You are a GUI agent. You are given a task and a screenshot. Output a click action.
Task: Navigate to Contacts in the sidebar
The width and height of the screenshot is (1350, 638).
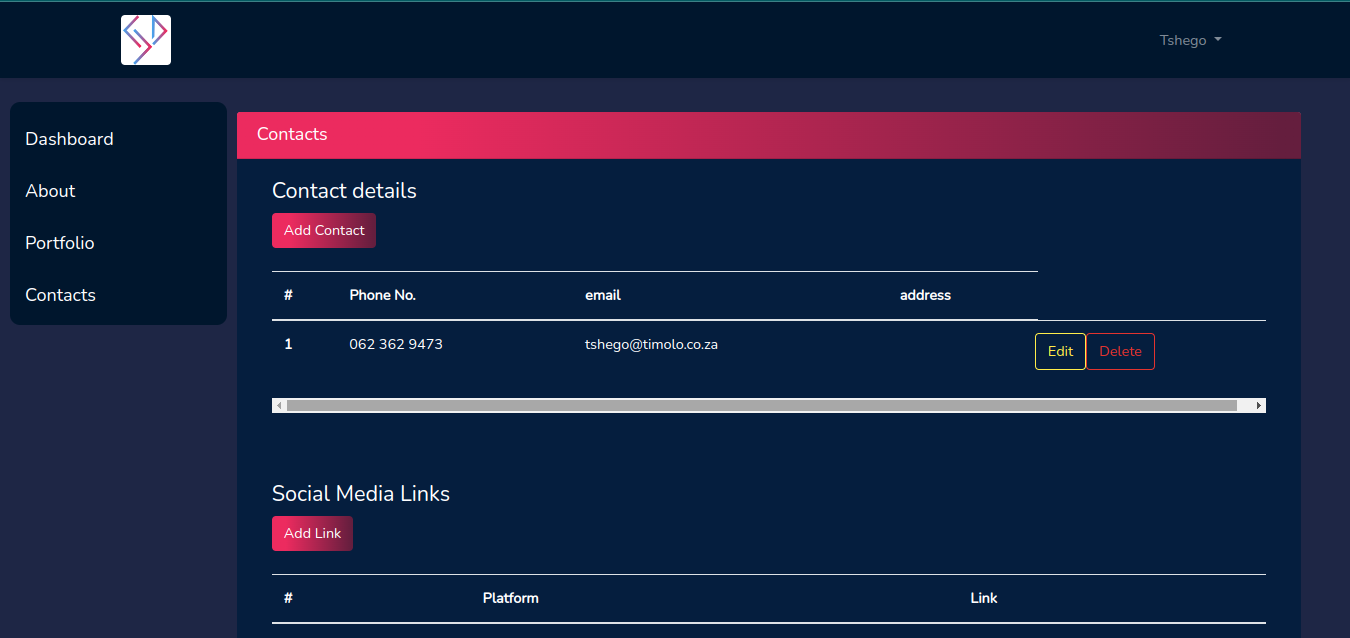point(60,295)
